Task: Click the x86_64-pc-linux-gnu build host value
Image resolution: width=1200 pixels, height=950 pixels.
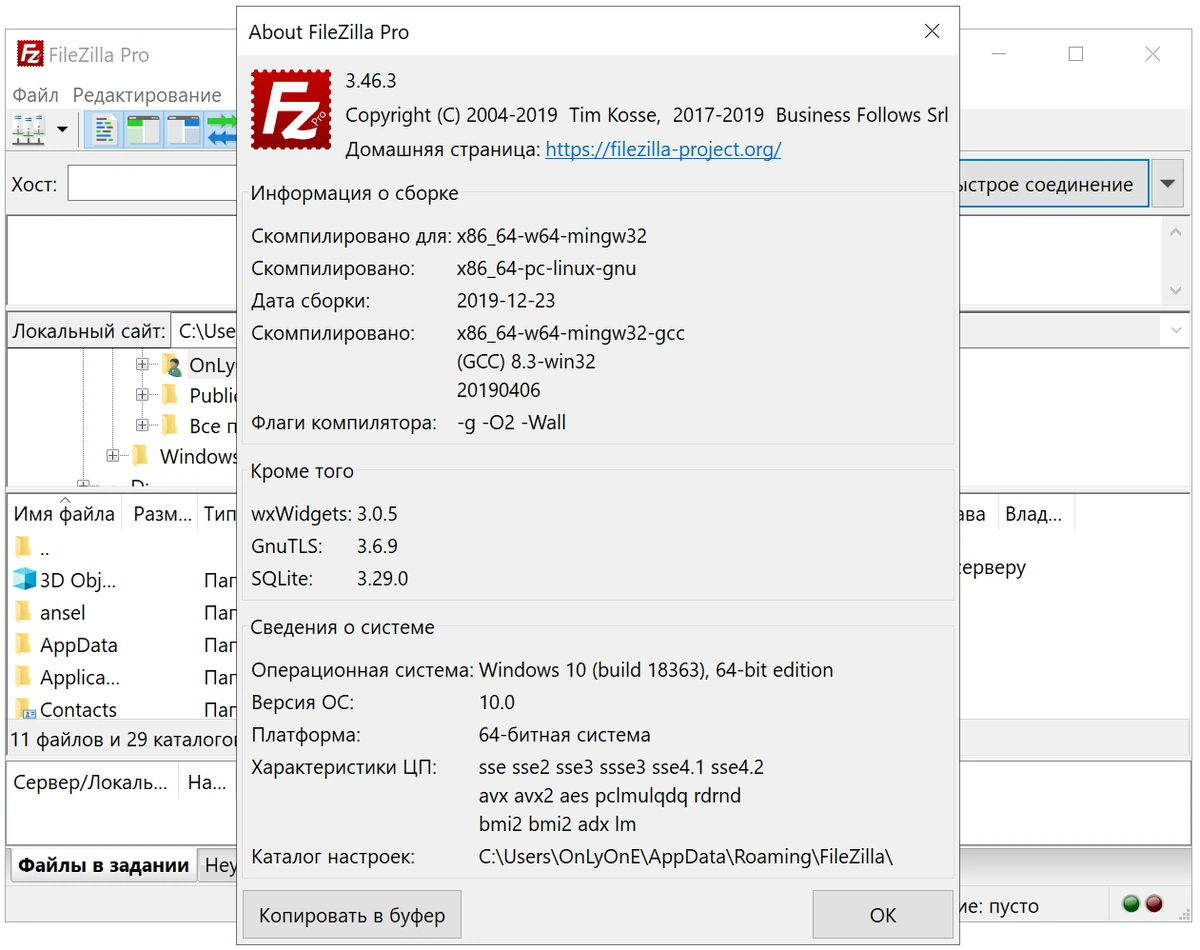Action: coord(546,268)
